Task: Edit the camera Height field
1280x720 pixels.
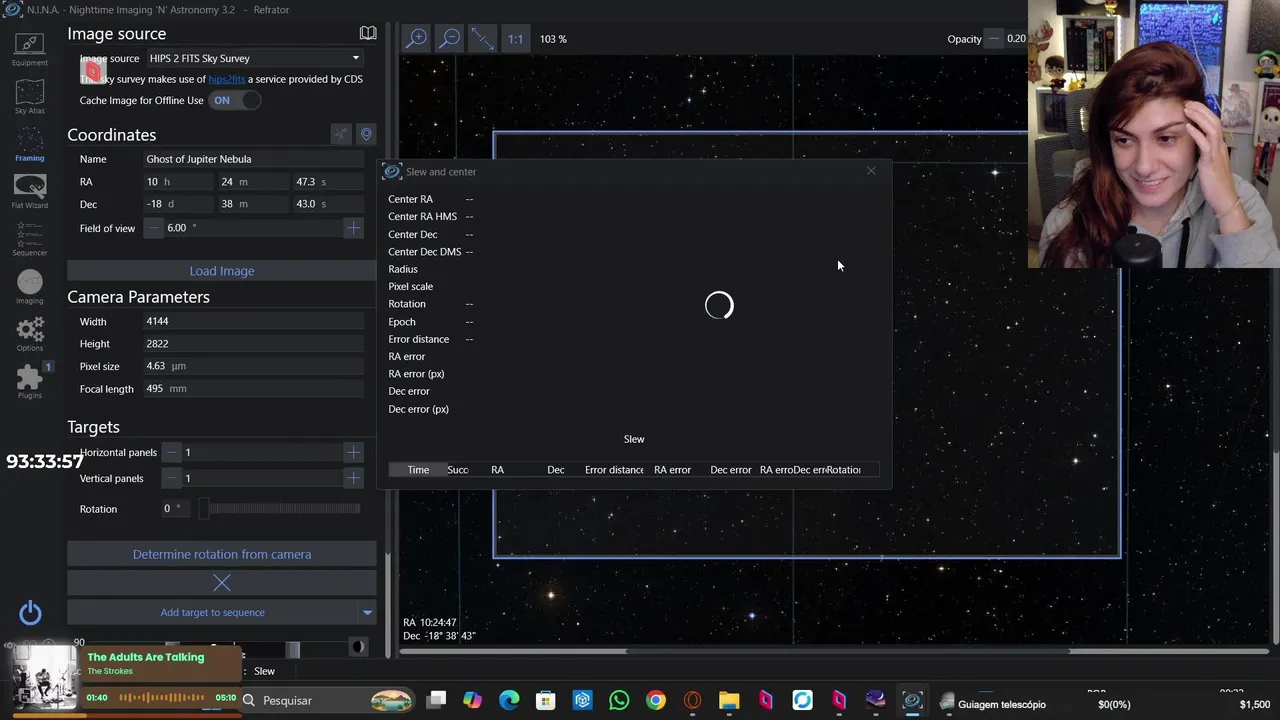Action: [254, 344]
